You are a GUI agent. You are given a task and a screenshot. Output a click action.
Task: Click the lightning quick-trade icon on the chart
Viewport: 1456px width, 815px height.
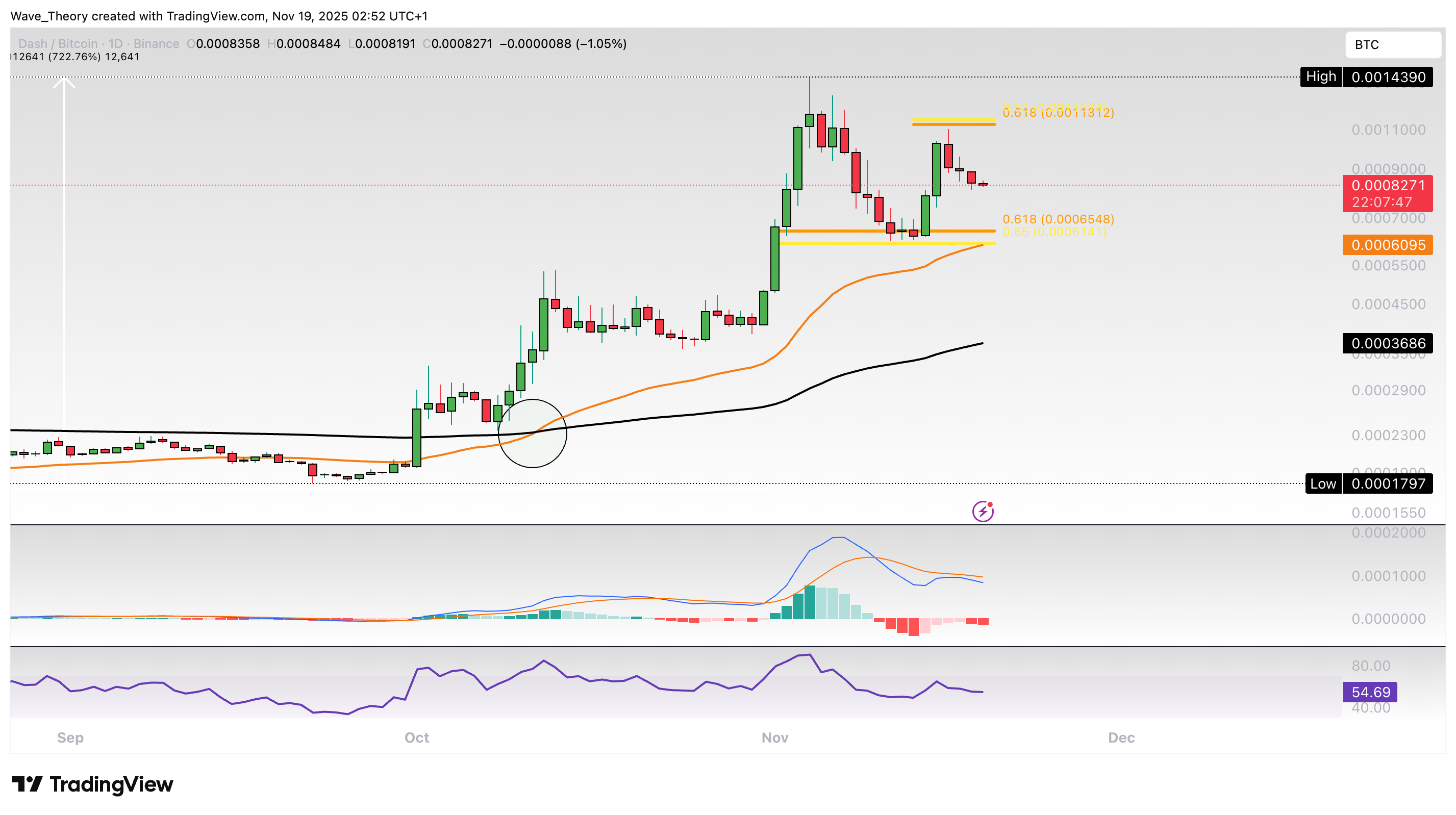point(983,511)
